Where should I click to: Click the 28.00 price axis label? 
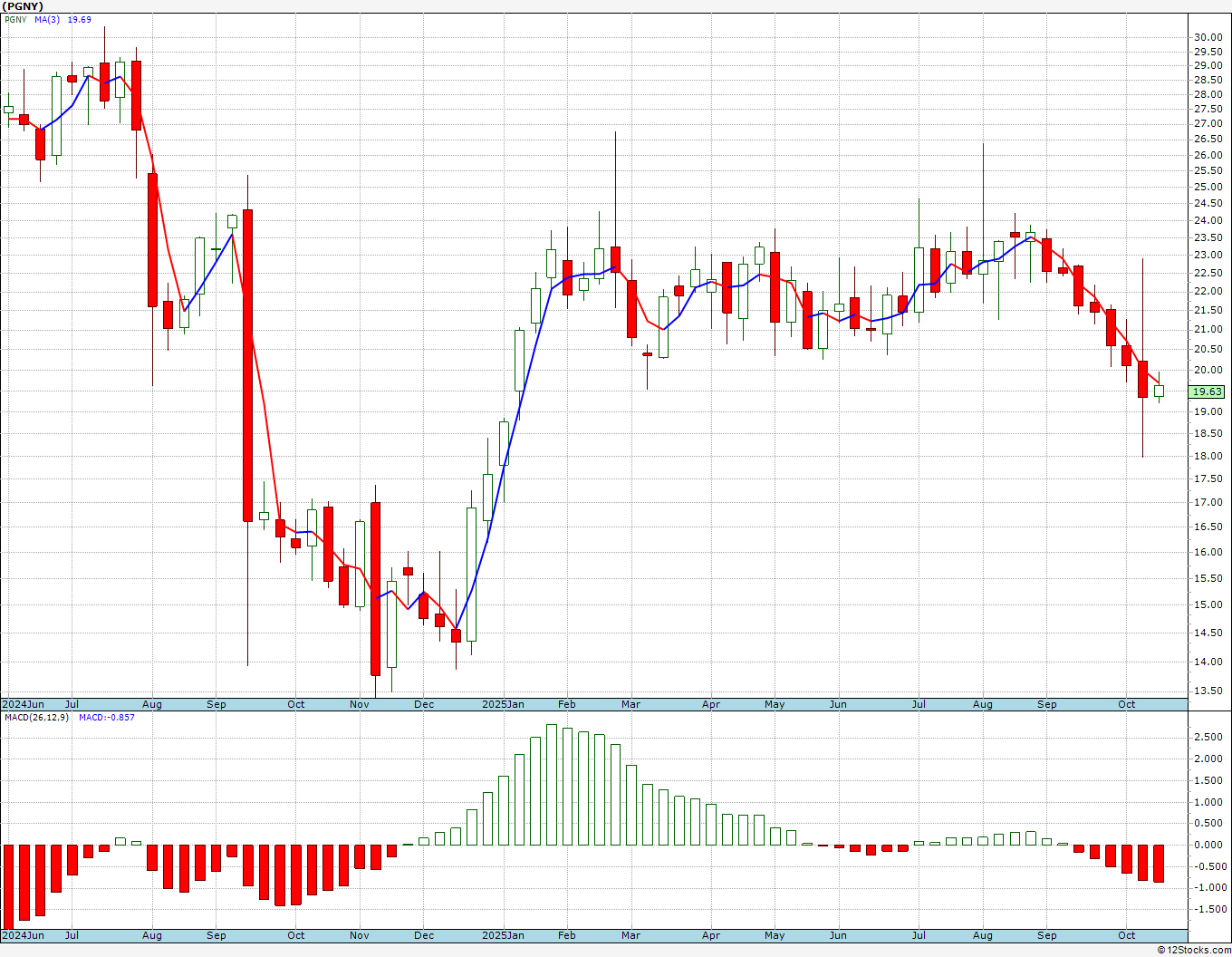tap(1208, 94)
